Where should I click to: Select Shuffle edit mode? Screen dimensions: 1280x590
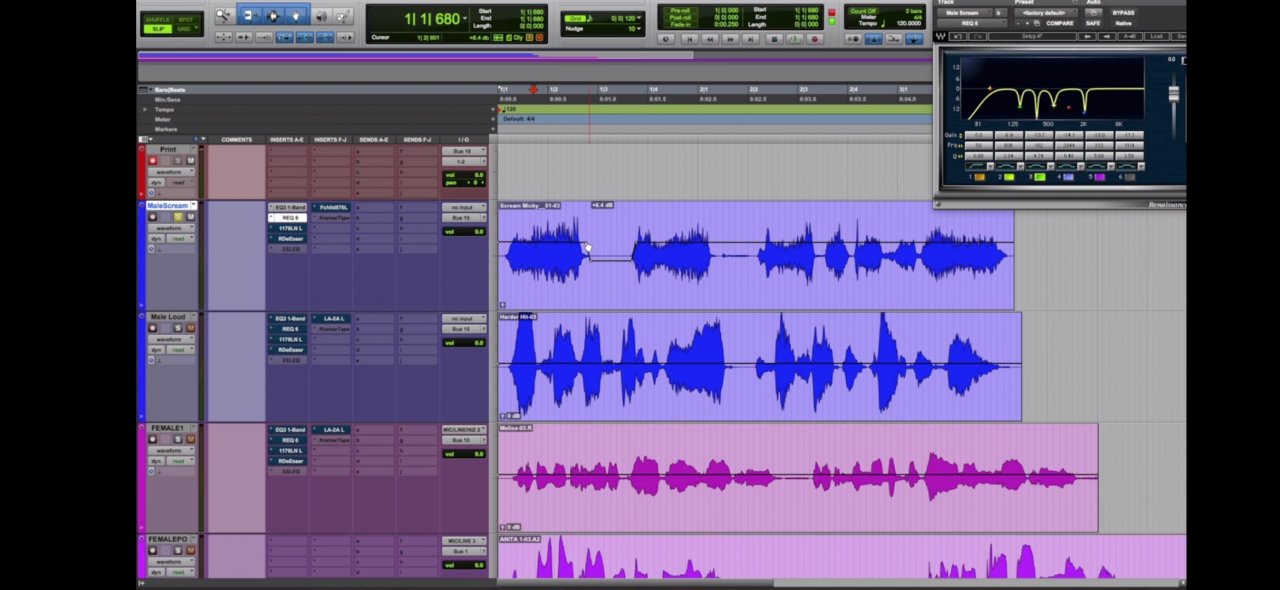pos(157,20)
